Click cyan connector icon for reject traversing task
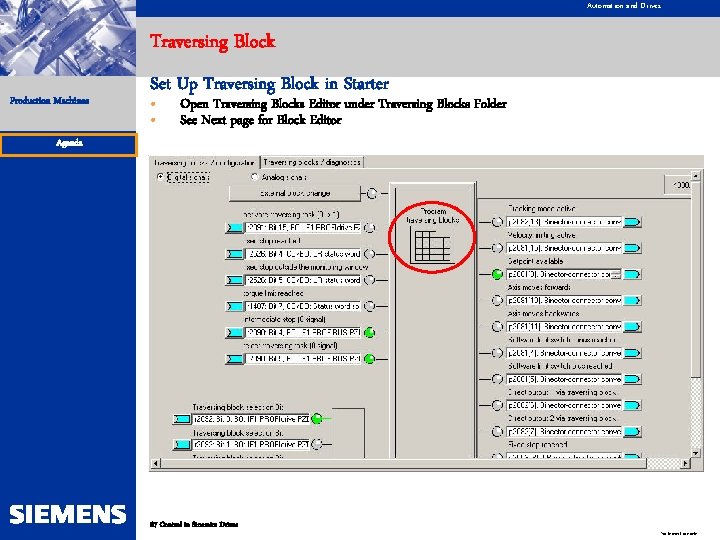The image size is (720, 540). (x=235, y=359)
